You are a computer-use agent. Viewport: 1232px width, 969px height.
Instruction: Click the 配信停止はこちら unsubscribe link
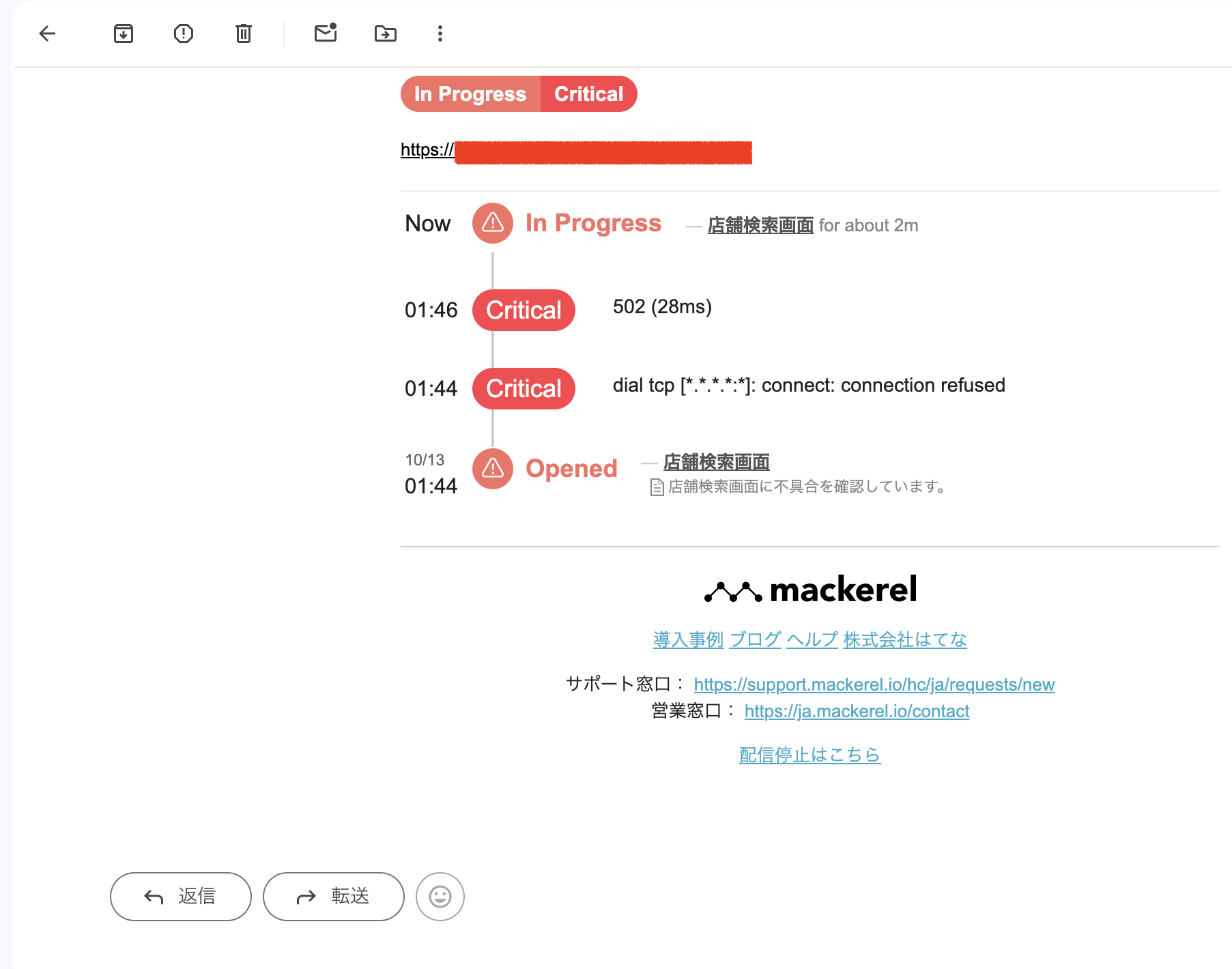[x=808, y=754]
